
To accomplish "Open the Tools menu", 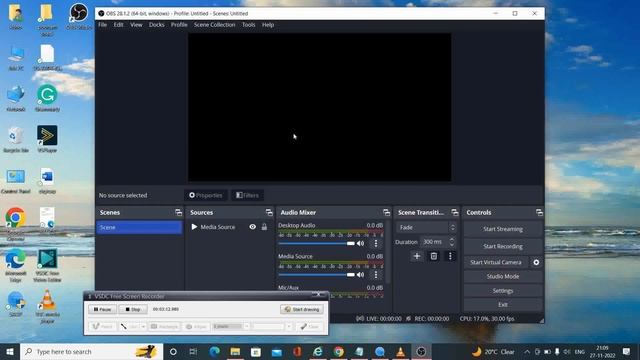I will click(249, 25).
